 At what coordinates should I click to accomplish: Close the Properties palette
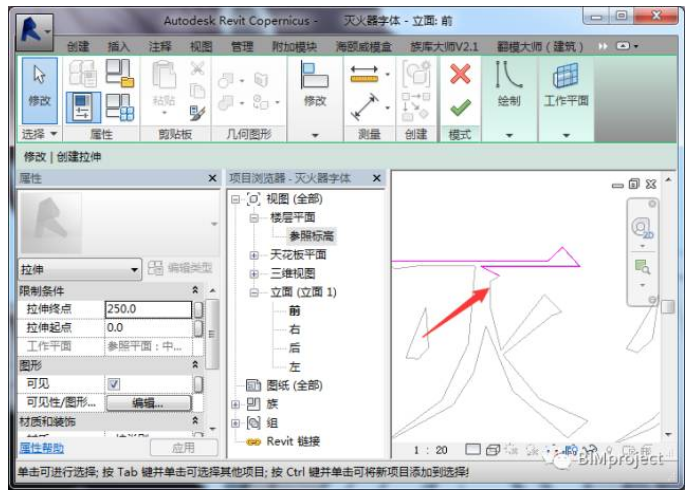coord(212,179)
